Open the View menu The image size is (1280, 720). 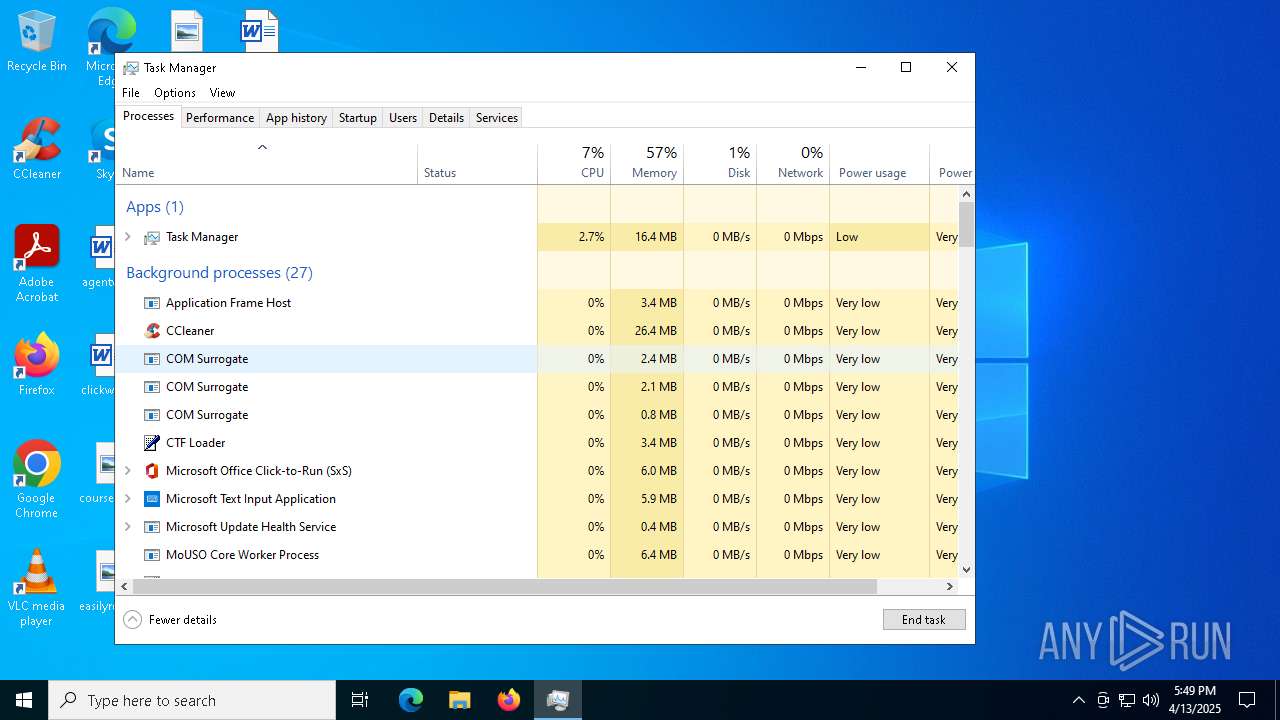[x=222, y=93]
